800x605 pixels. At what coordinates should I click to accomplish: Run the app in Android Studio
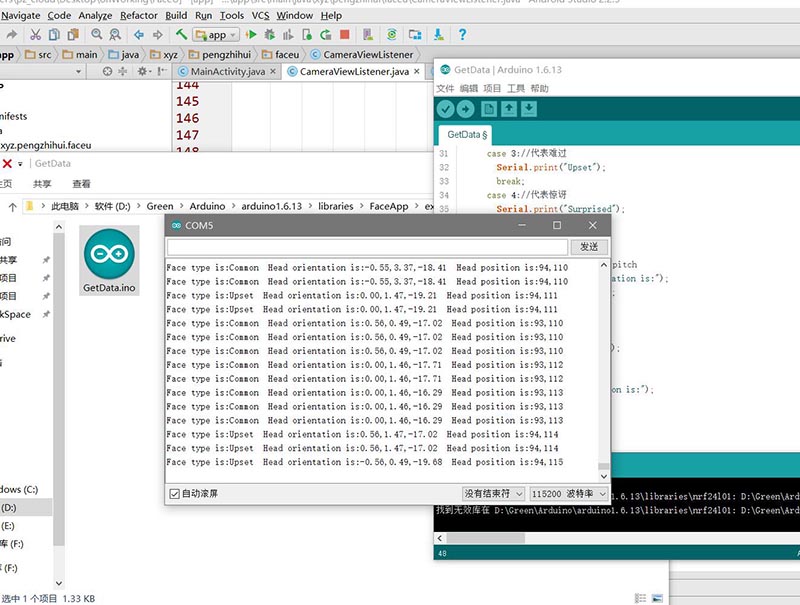251,35
